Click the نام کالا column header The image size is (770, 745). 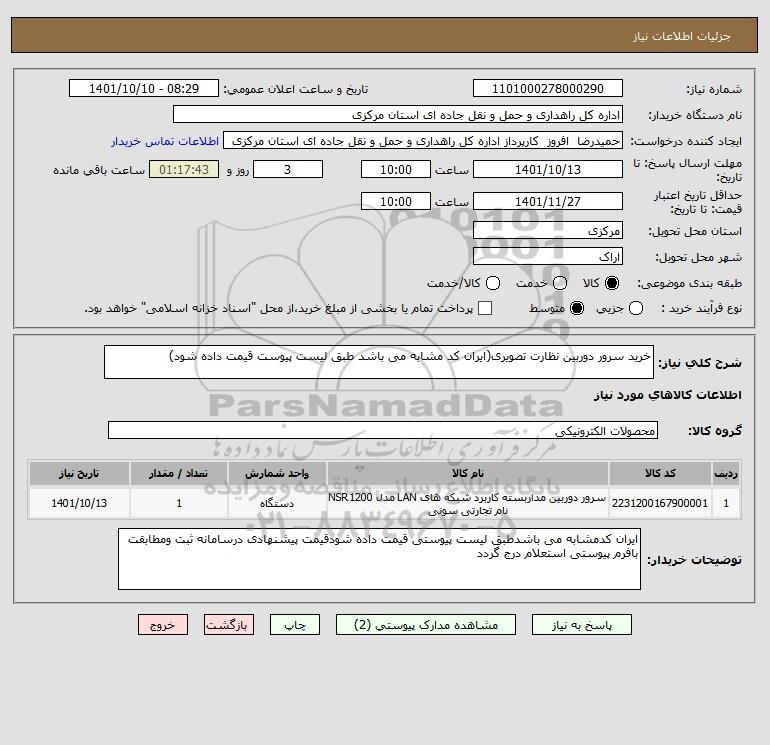[468, 473]
